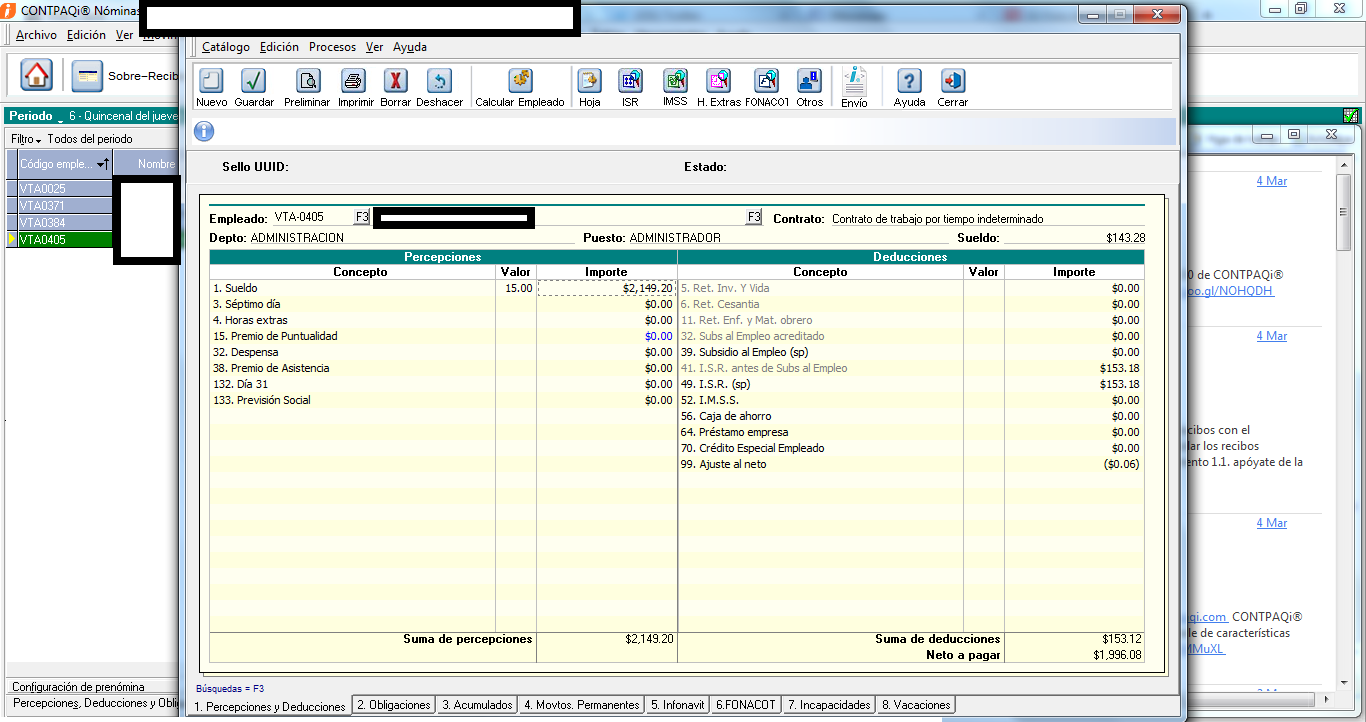Viewport: 1366px width, 722px height.
Task: Select 1. Percepciones y Deducciones tab
Action: click(270, 707)
